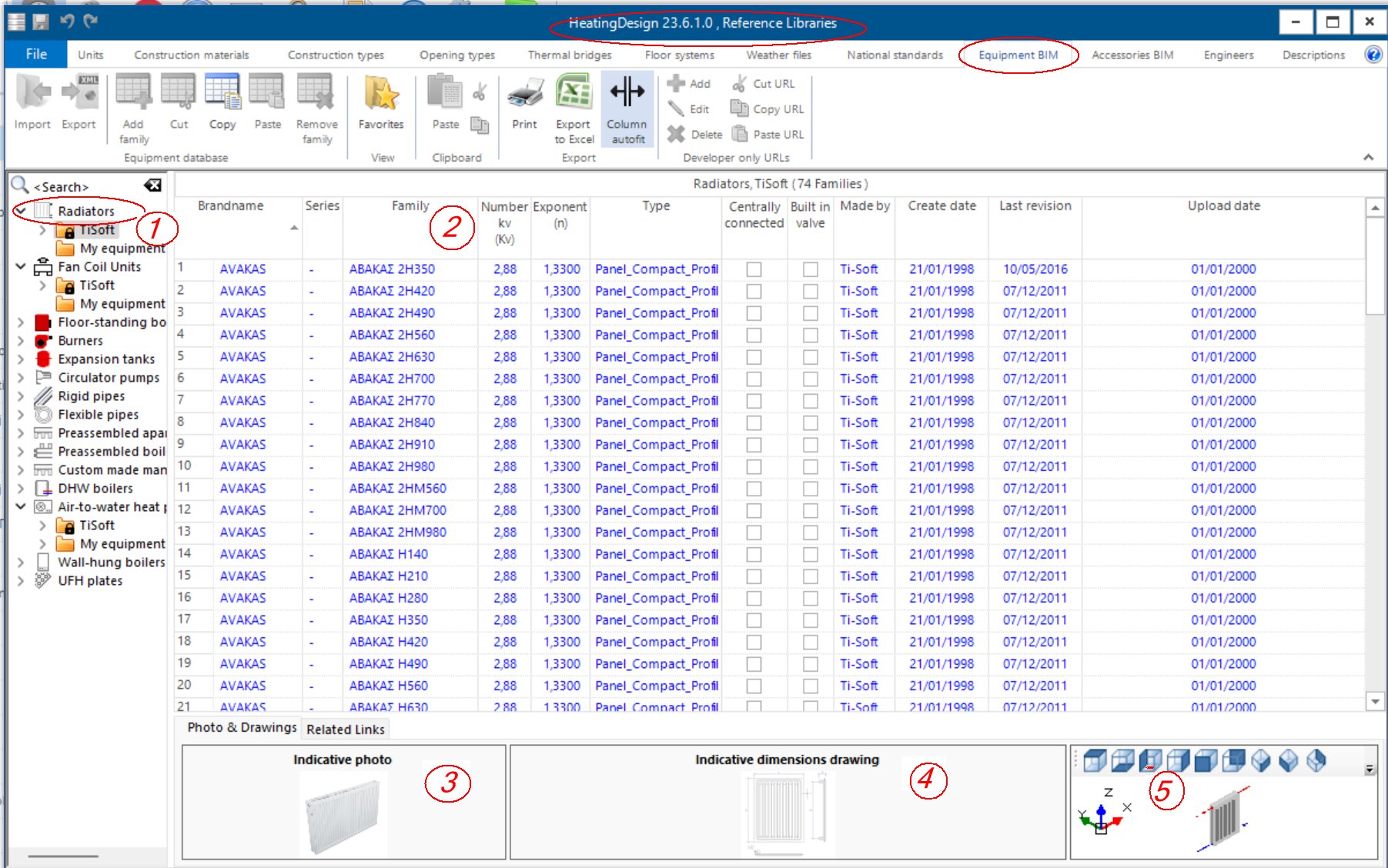Toggle Centrally connected checkbox on row 5
Image resolution: width=1388 pixels, height=868 pixels.
tap(754, 356)
